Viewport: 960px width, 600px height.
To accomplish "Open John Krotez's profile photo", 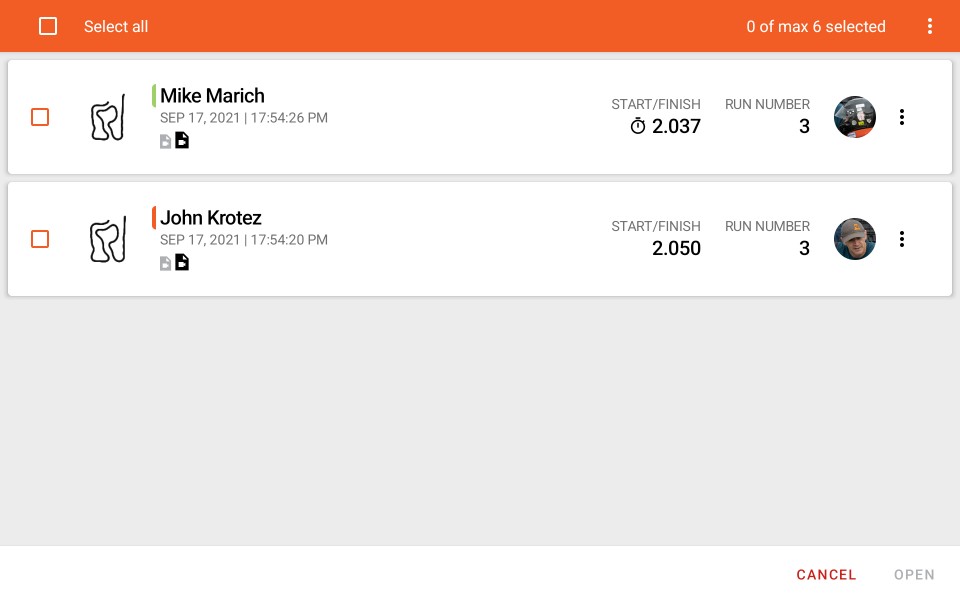I will (x=855, y=239).
